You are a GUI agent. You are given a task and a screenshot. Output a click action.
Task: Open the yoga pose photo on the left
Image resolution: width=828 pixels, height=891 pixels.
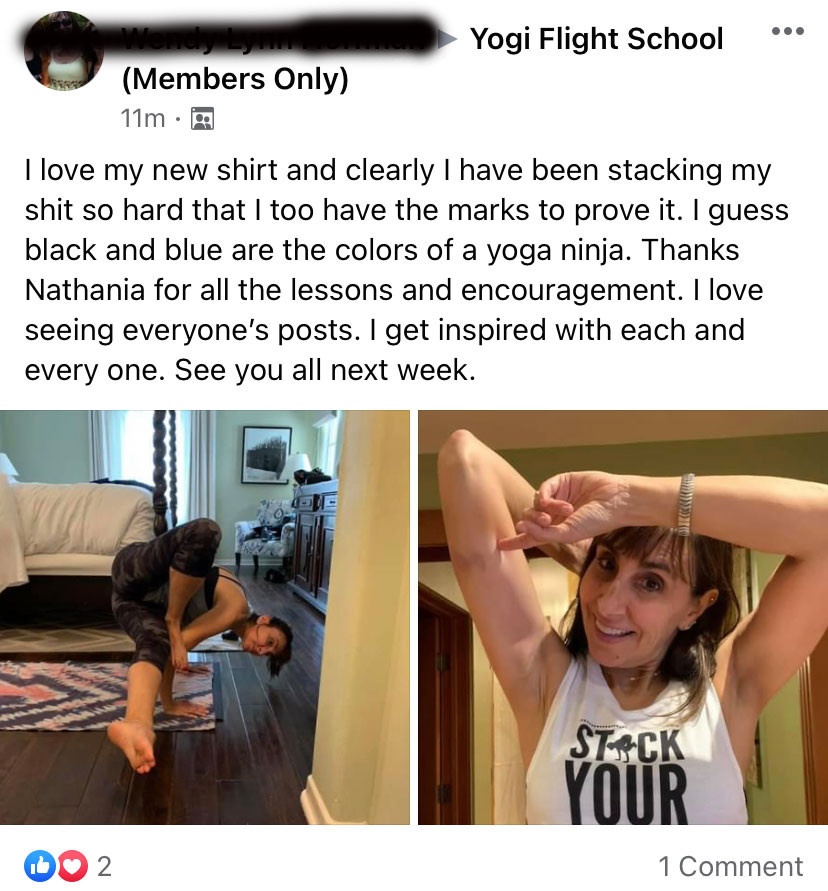[205, 617]
